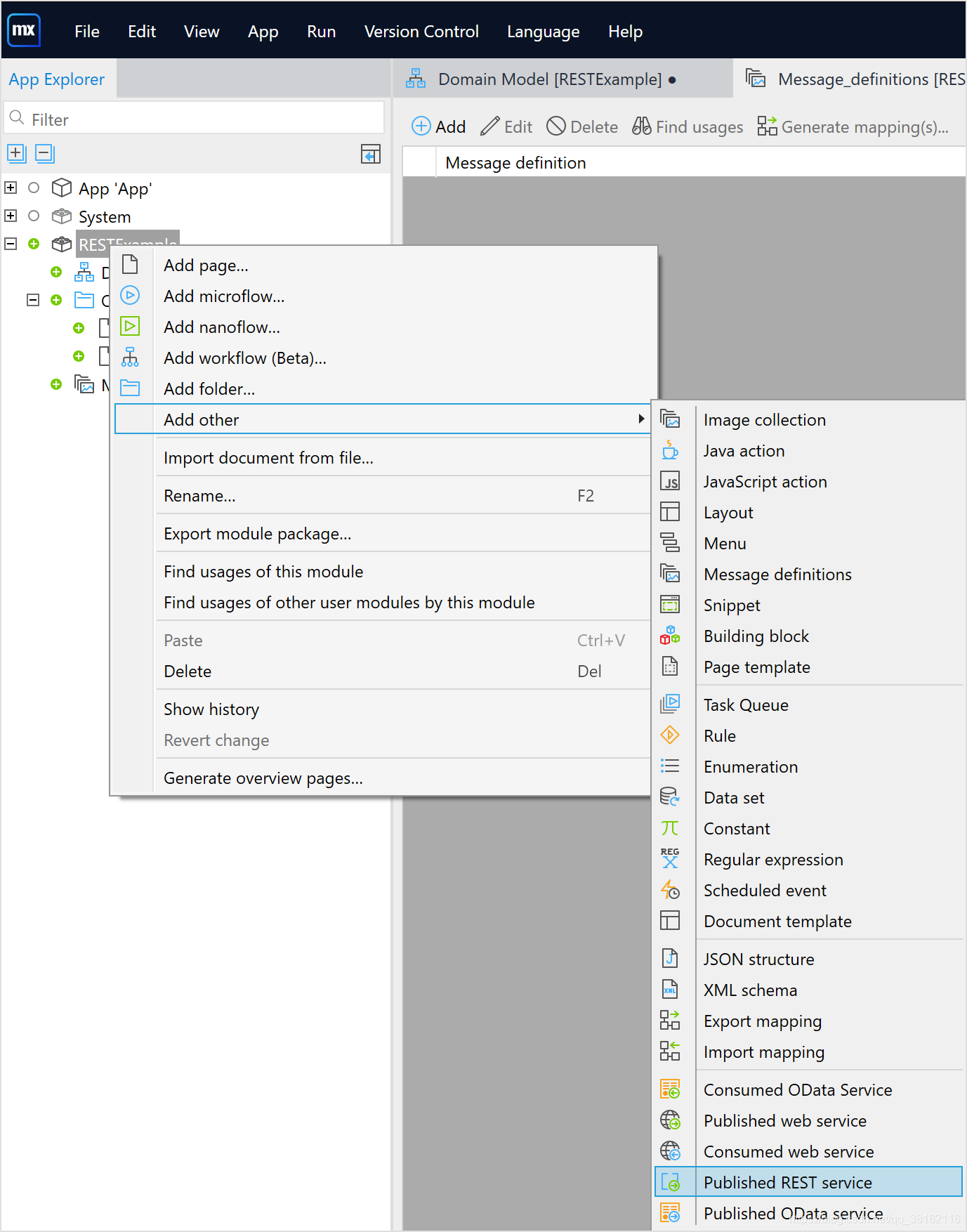Click the JavaScript action JS icon

670,481
